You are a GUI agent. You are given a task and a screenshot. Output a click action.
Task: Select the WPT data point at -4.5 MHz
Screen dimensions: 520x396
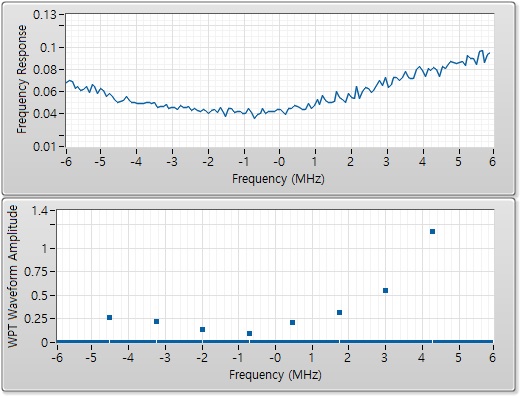(109, 317)
